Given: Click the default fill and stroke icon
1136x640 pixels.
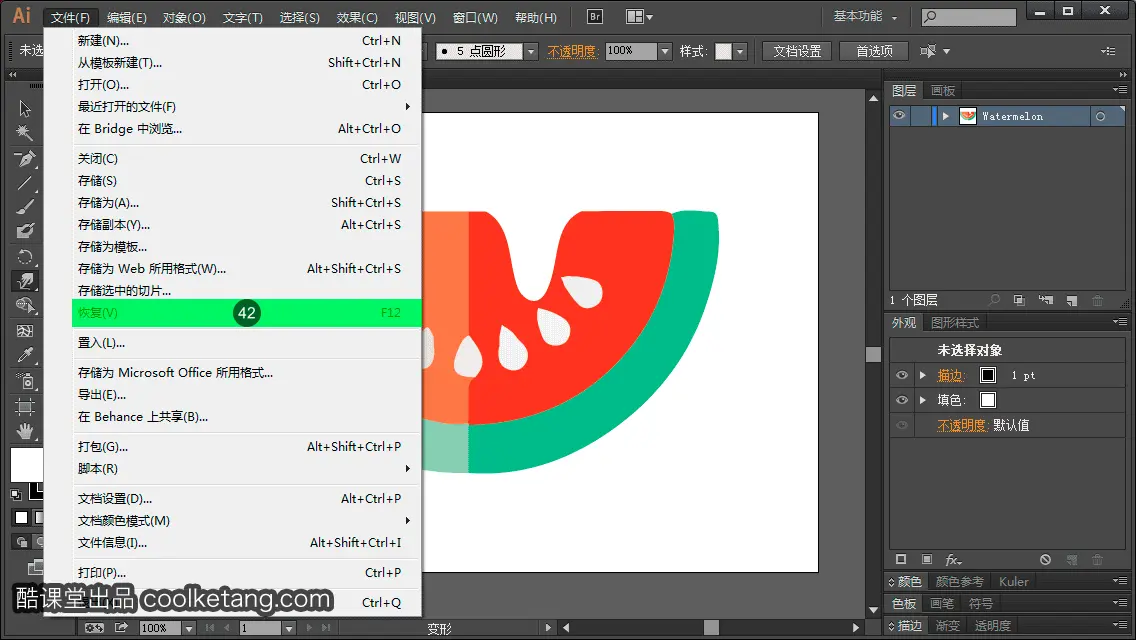Looking at the screenshot, I should (x=16, y=495).
